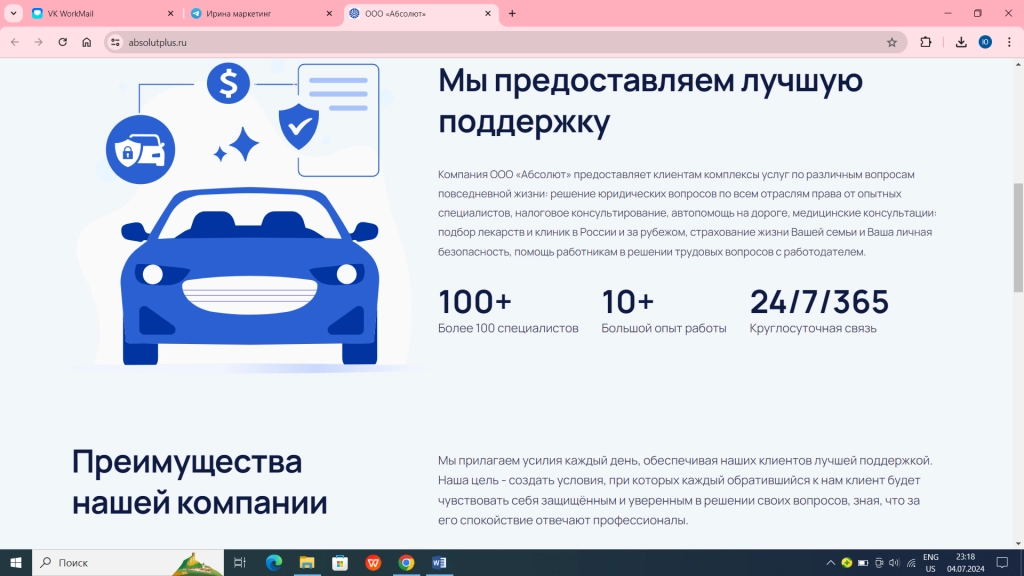Launch Microsoft Edge from the taskbar
The width and height of the screenshot is (1024, 576).
click(x=274, y=562)
